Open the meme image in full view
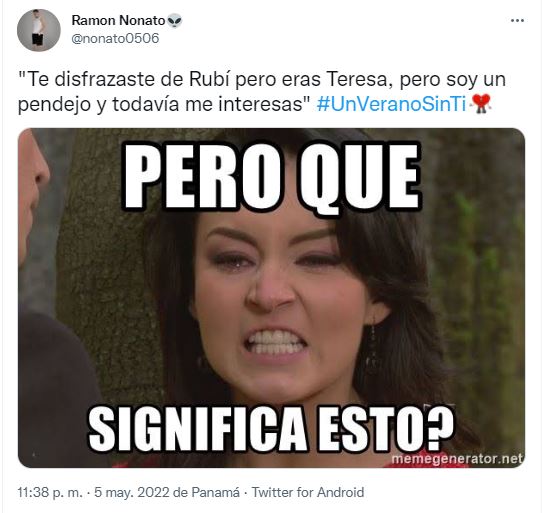Screen dimensions: 542x513 coord(271,298)
